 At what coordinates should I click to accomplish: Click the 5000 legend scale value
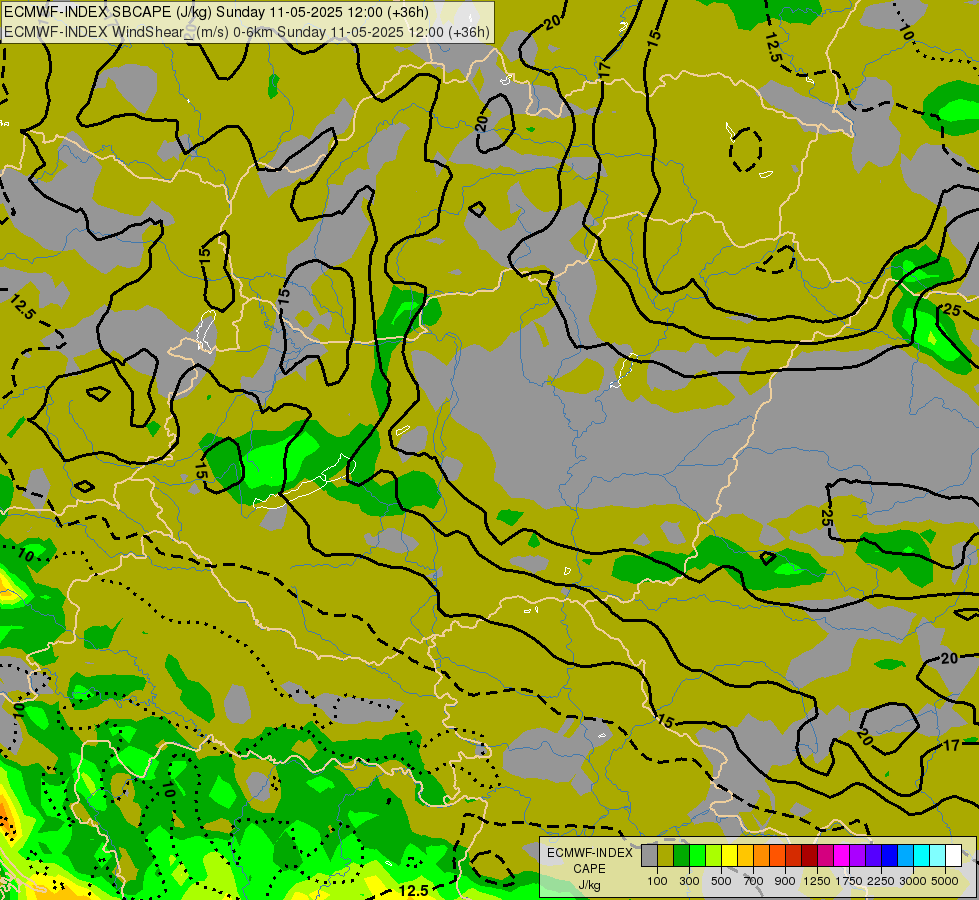[x=945, y=881]
